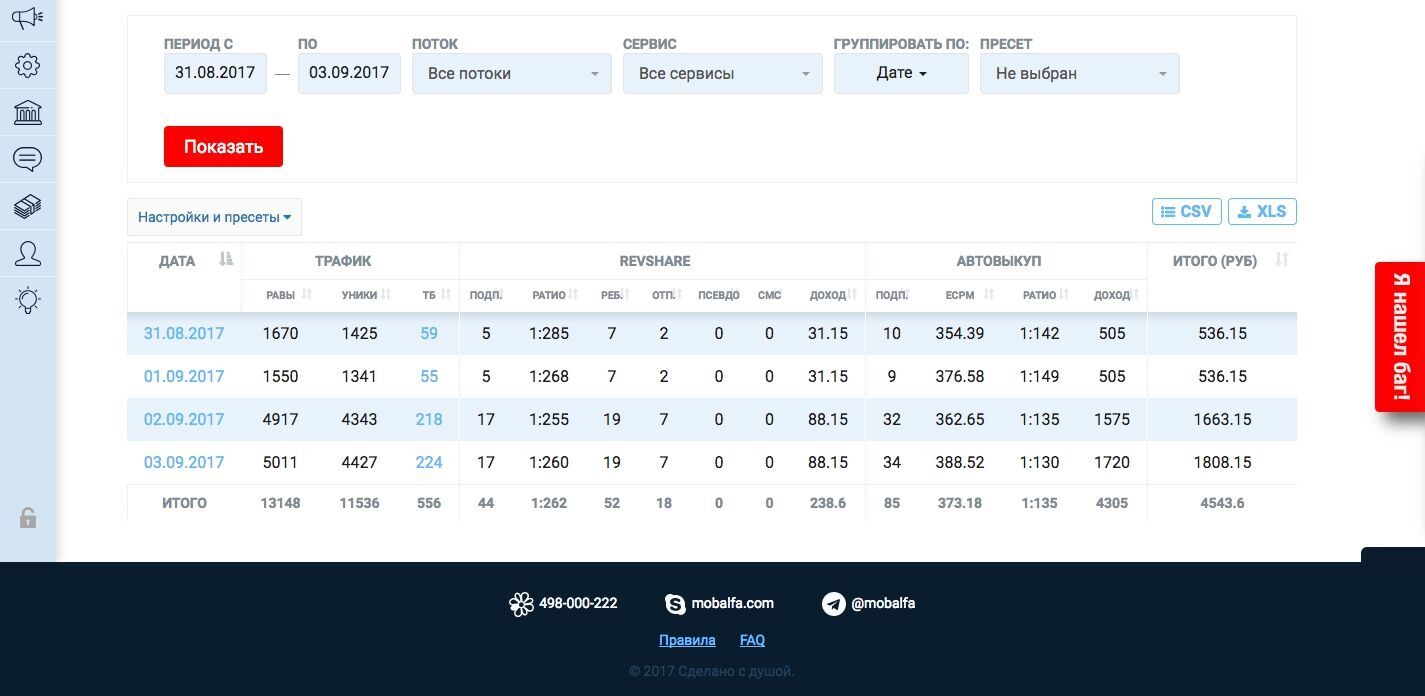Image resolution: width=1425 pixels, height=696 pixels.
Task: Export the table as CSV
Action: 1186,212
